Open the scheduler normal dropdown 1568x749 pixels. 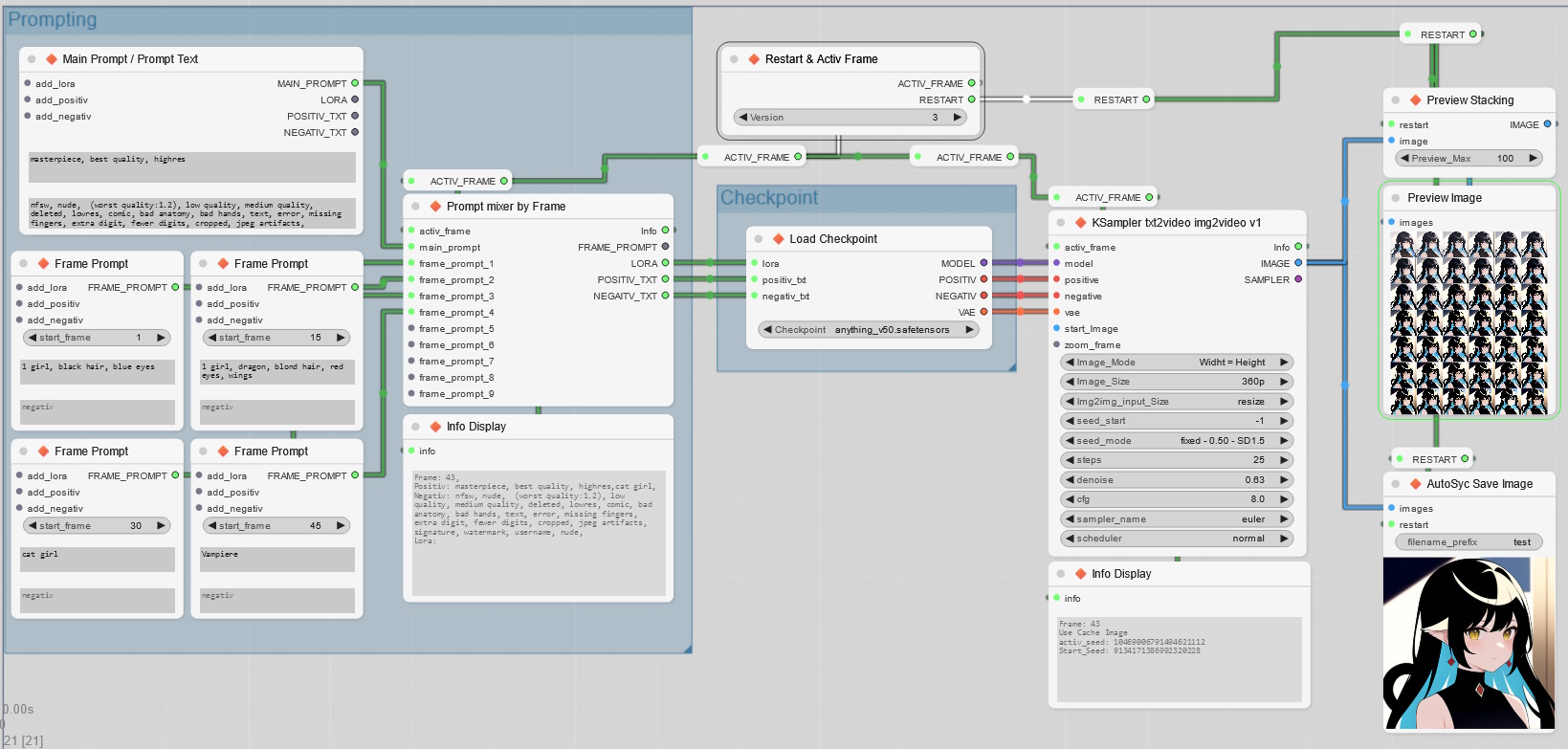[x=1177, y=539]
